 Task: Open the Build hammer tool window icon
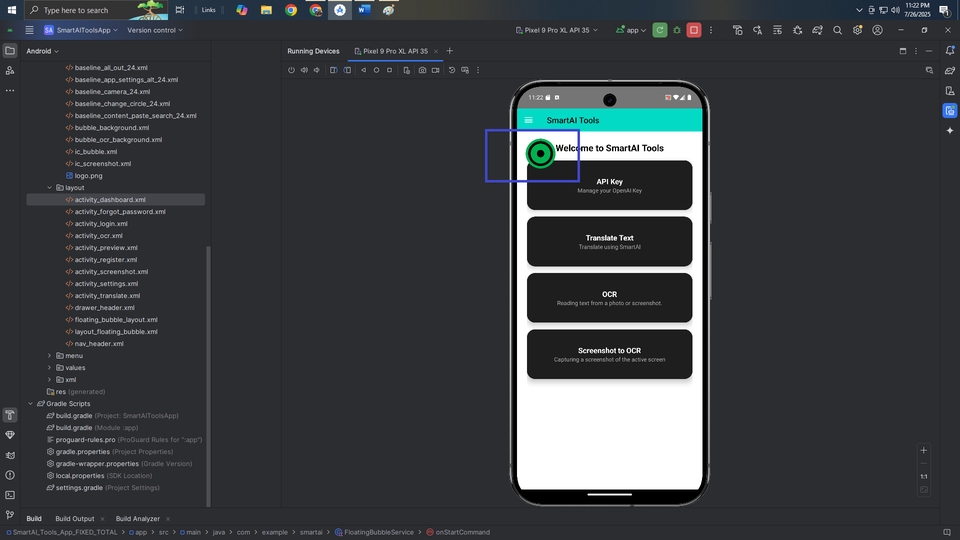click(x=10, y=415)
